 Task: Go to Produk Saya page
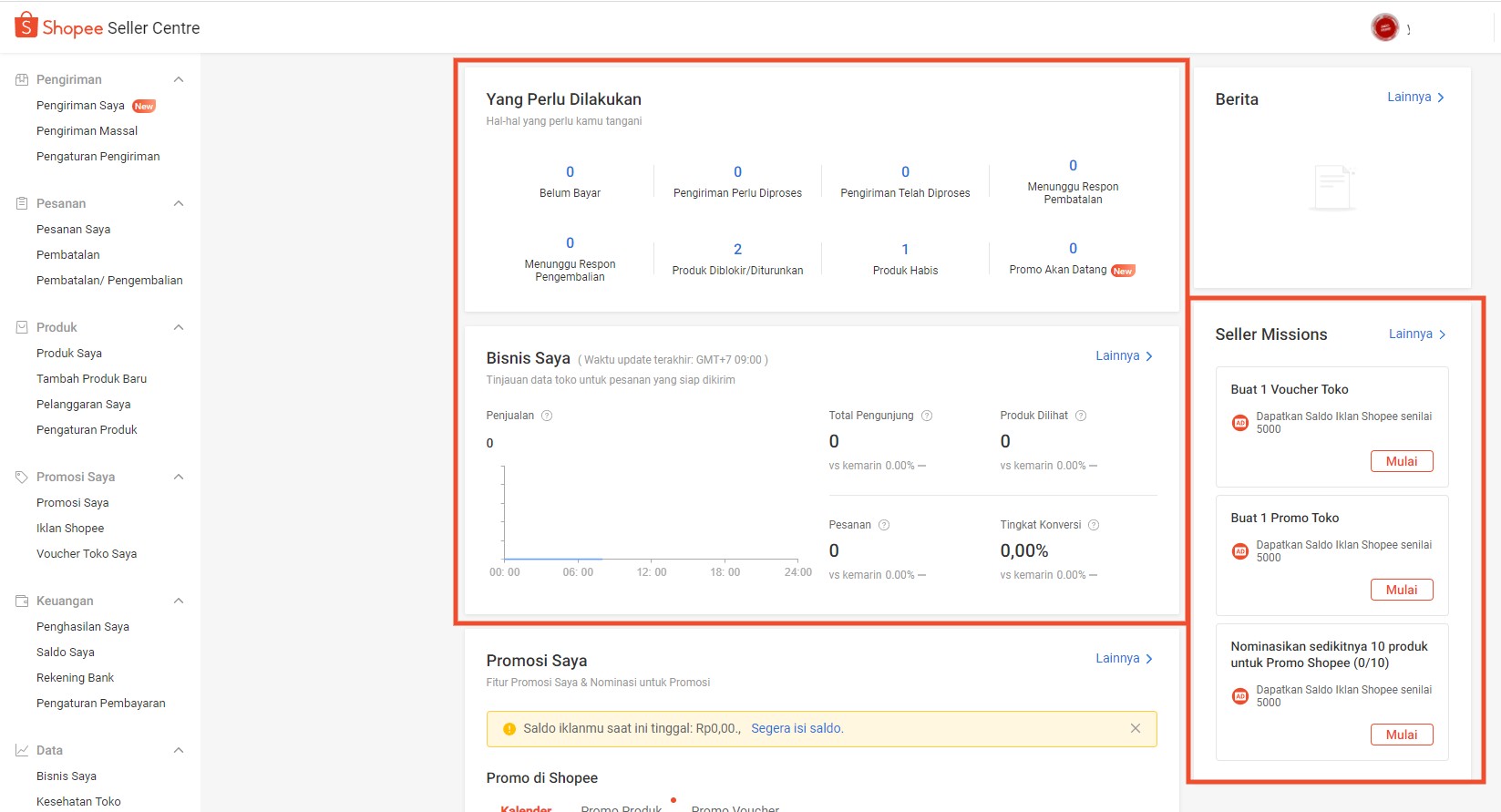point(69,354)
